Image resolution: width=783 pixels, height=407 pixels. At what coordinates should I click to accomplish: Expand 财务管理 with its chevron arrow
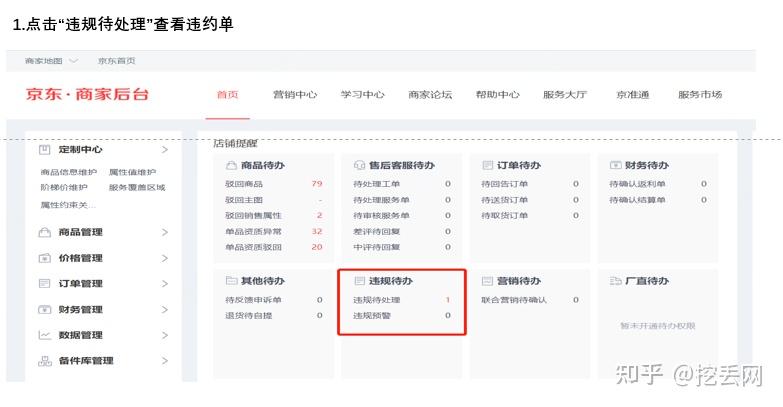coord(165,310)
